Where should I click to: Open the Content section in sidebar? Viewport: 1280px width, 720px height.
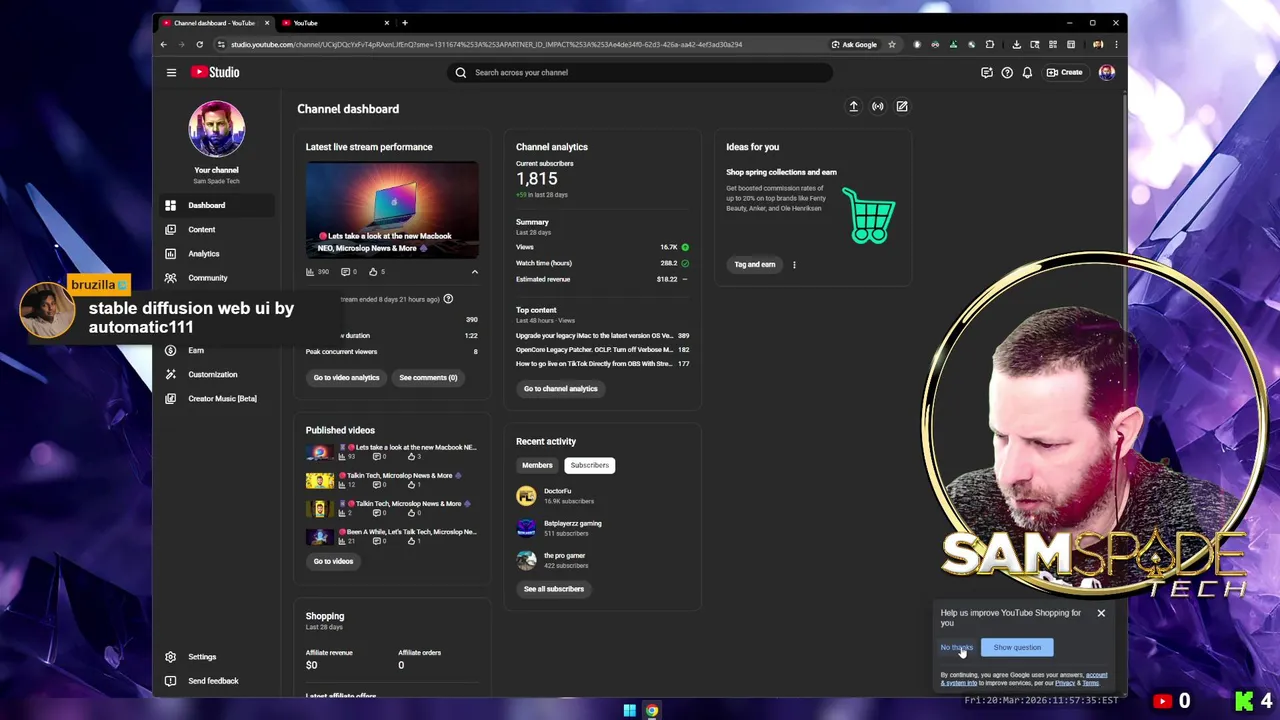(x=217, y=229)
